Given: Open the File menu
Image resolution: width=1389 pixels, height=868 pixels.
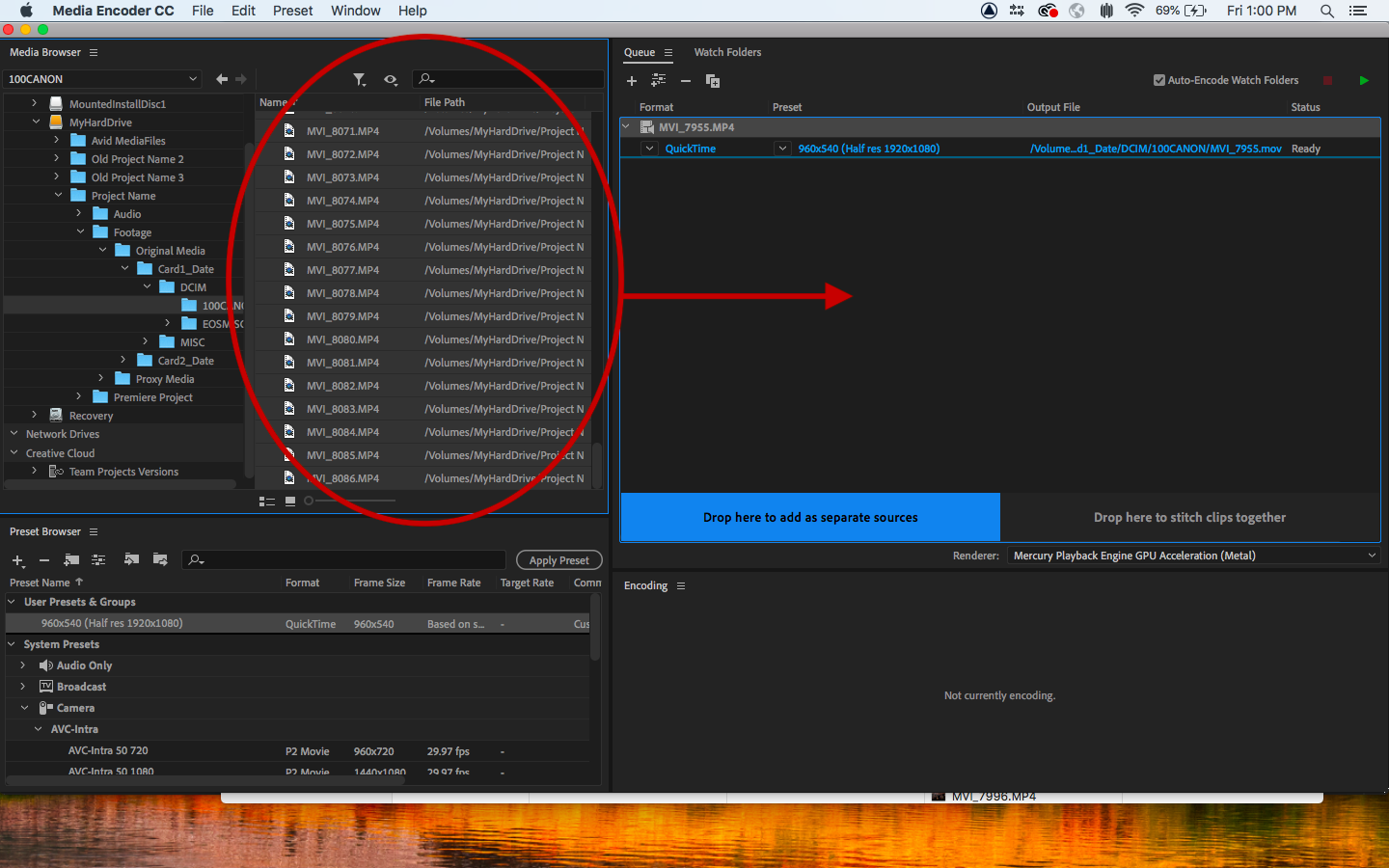Looking at the screenshot, I should click(x=203, y=11).
